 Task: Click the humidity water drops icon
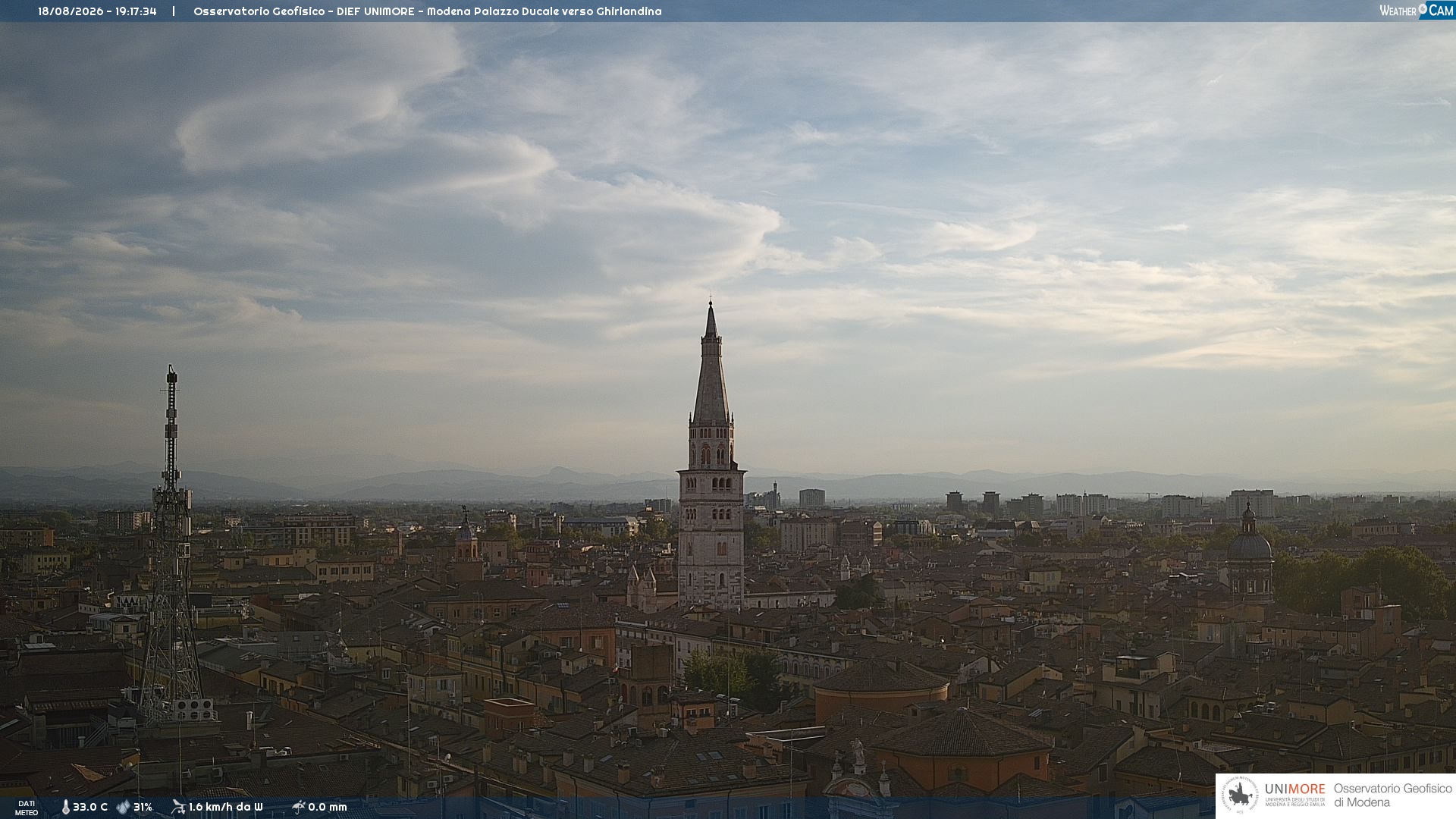coord(123,807)
